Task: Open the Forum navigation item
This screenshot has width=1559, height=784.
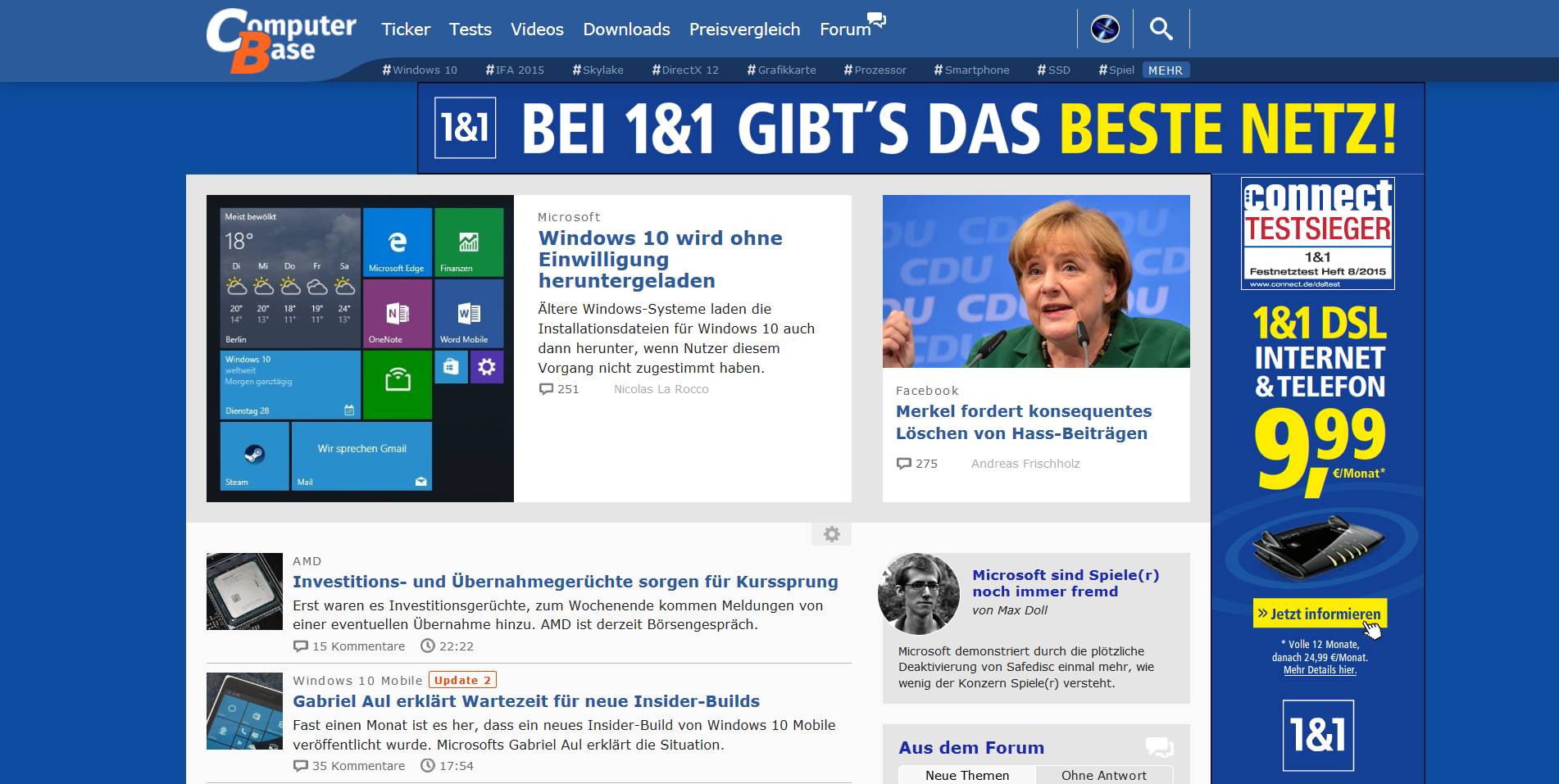Action: [x=845, y=29]
